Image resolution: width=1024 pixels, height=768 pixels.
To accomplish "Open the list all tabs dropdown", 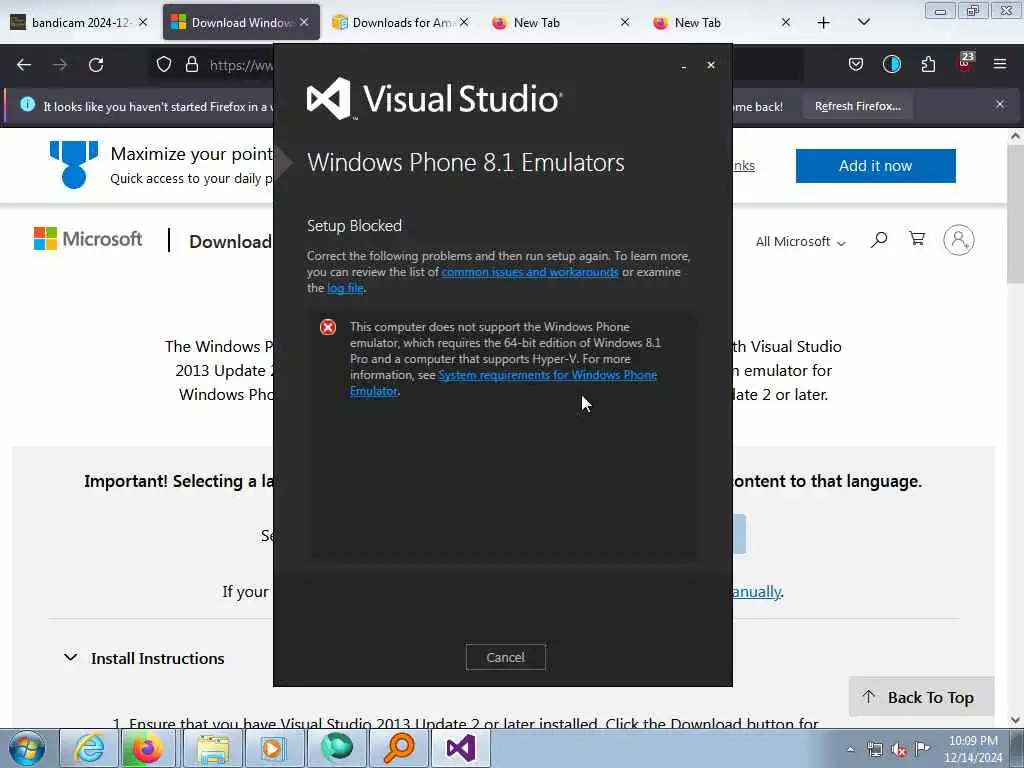I will [863, 22].
